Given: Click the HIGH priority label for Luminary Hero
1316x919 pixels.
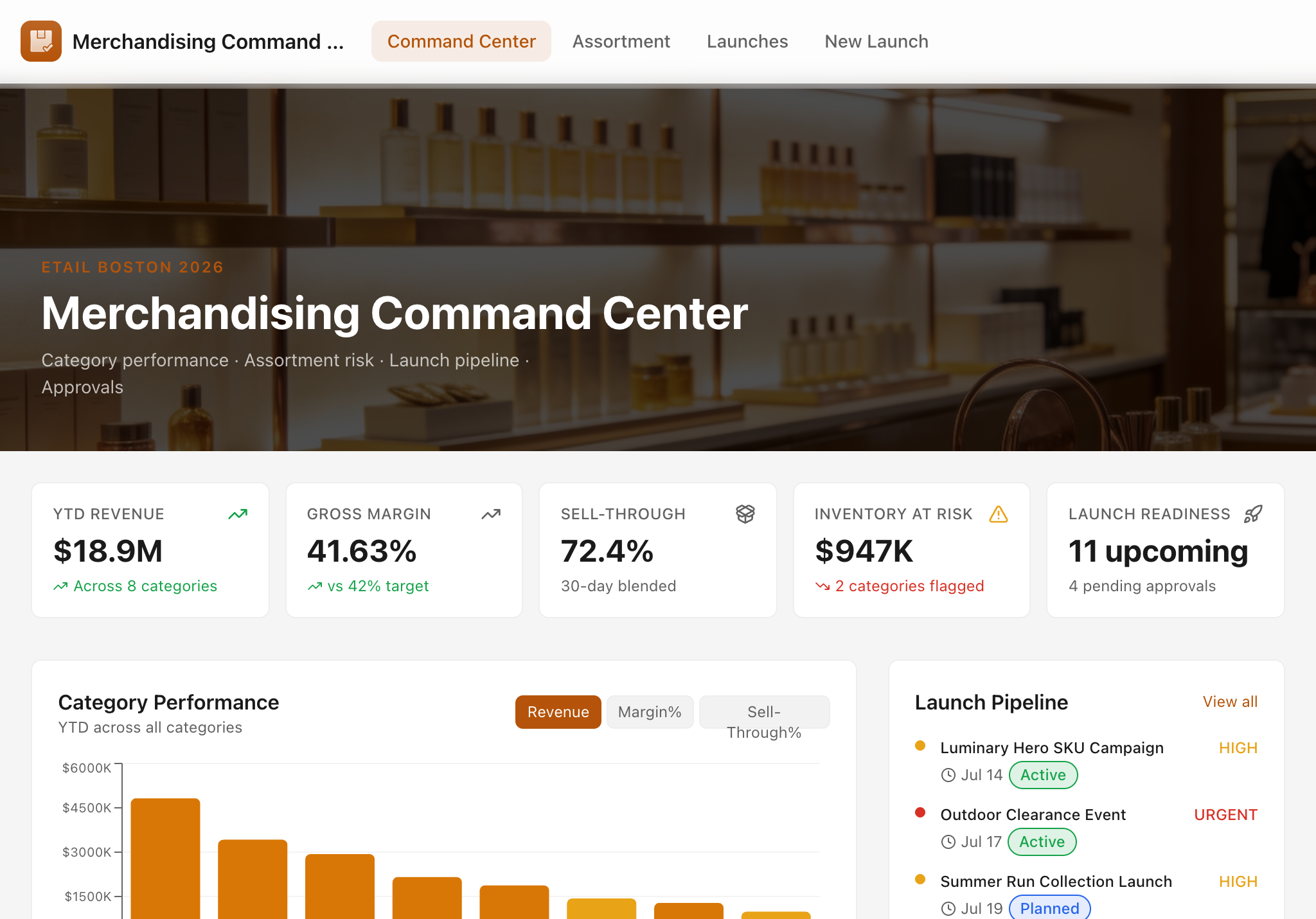Looking at the screenshot, I should [1238, 748].
